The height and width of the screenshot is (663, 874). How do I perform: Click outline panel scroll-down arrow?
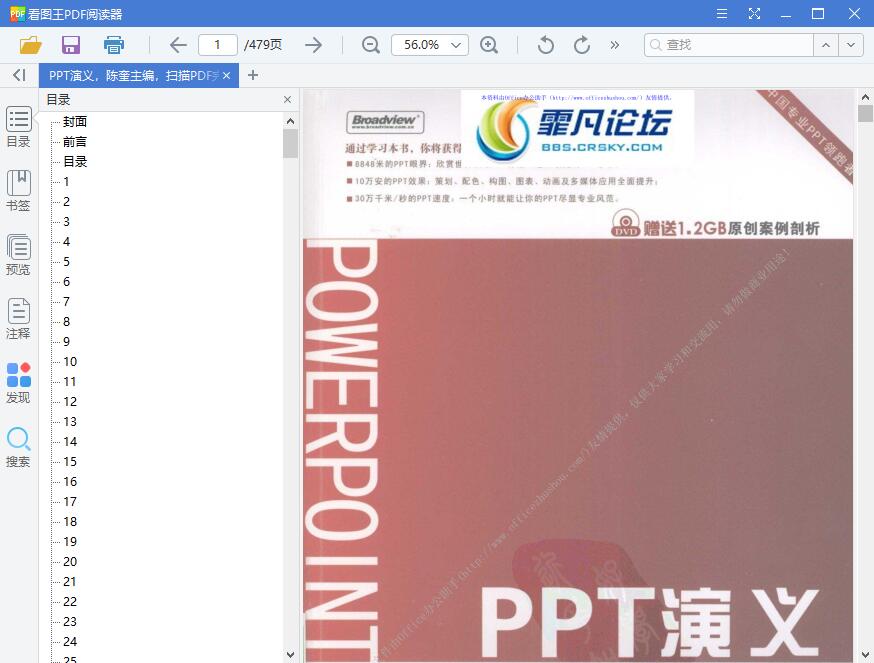290,654
